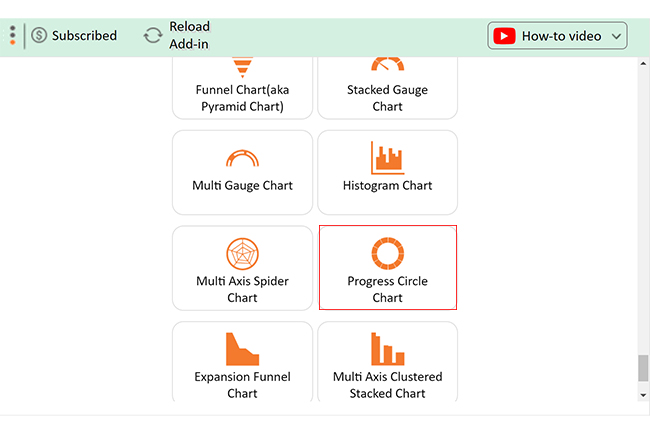Expand the How-to video dropdown chevron
This screenshot has height=434, width=650.
(616, 36)
